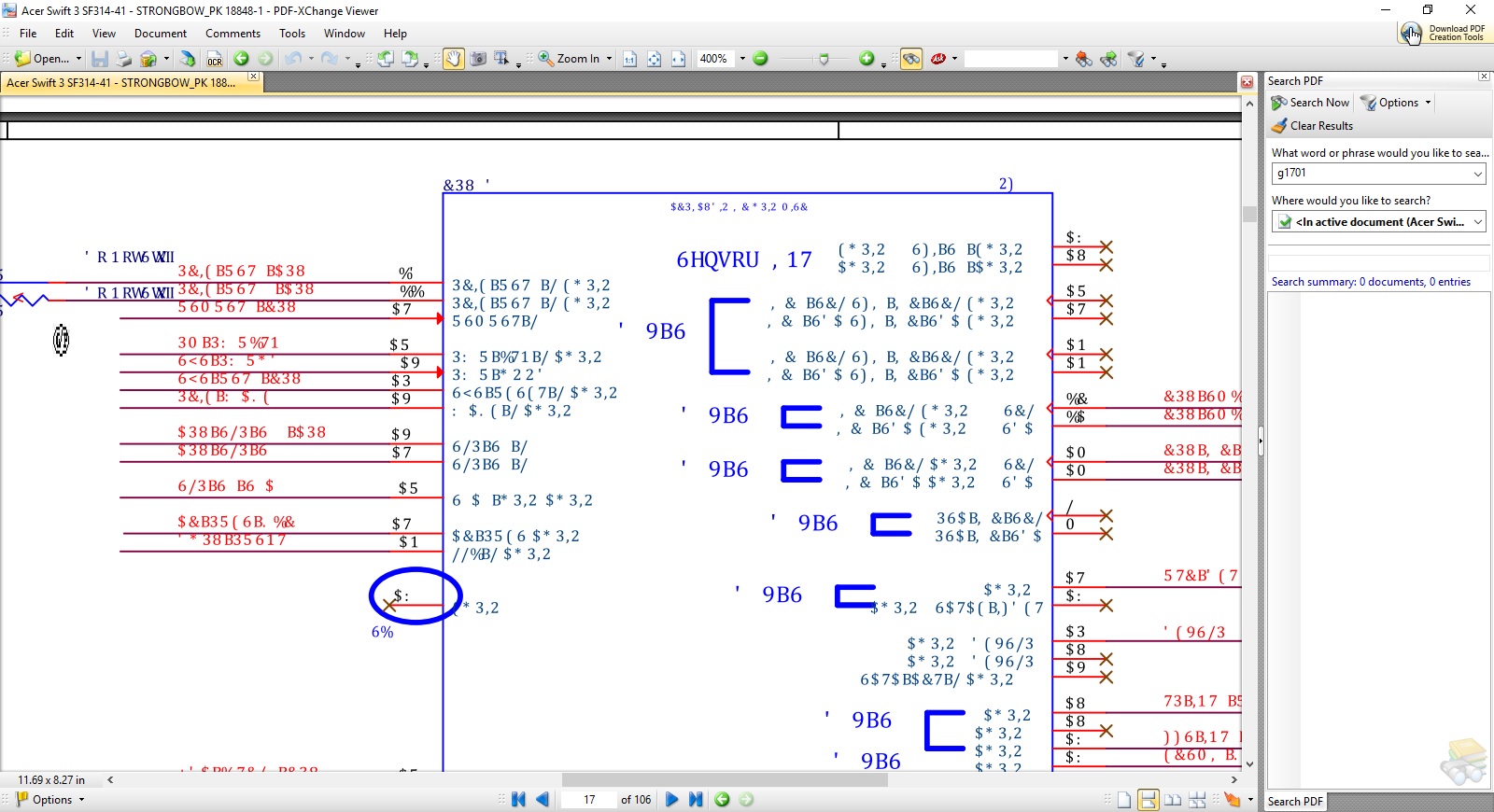Enable facing pages layout
The image size is (1494, 812).
[1173, 800]
